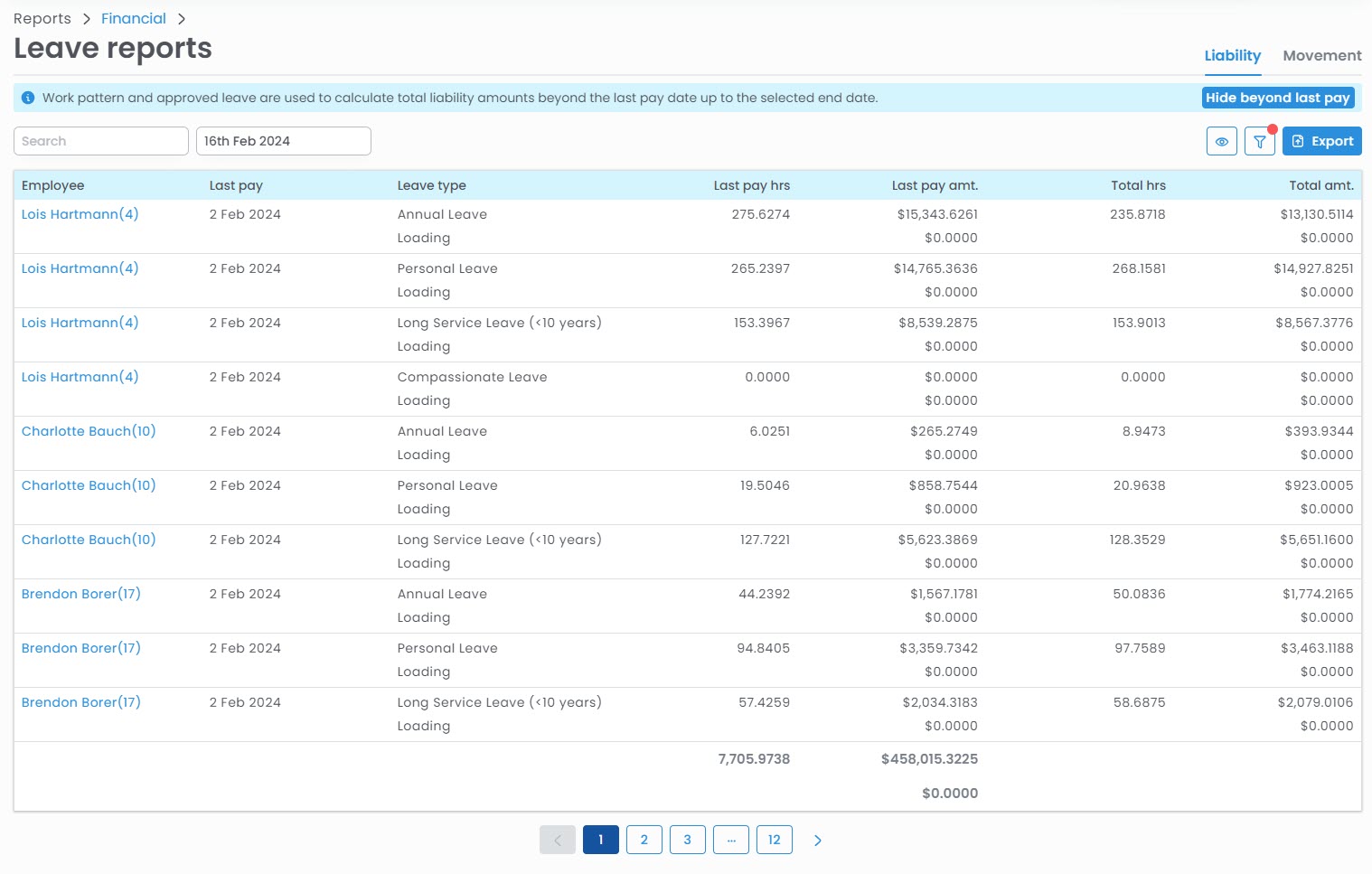Open Charlotte Bauch(10) Annual Leave row link
Screen dimensions: 1372x874
coord(89,431)
